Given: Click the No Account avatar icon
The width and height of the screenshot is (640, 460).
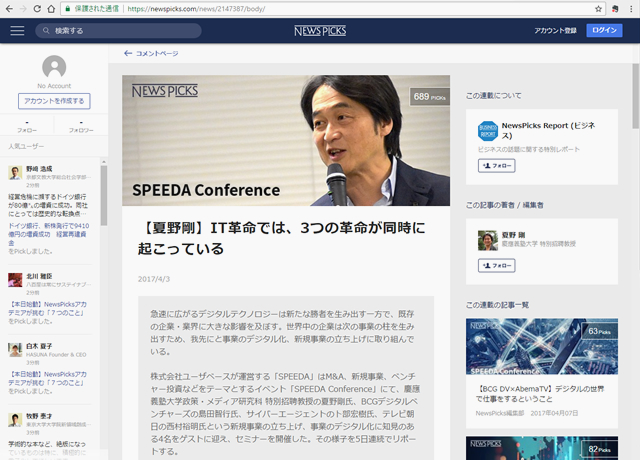Looking at the screenshot, I should point(54,68).
